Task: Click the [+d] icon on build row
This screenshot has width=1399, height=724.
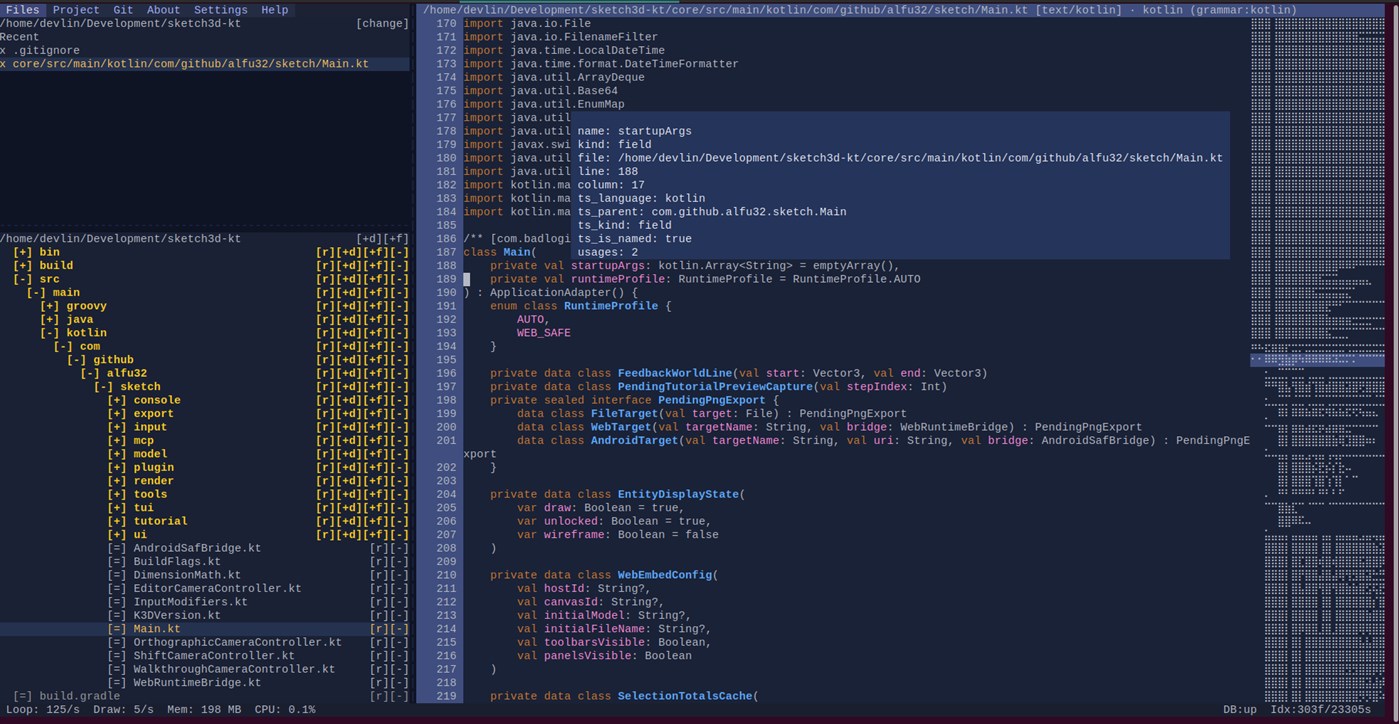Action: (348, 266)
